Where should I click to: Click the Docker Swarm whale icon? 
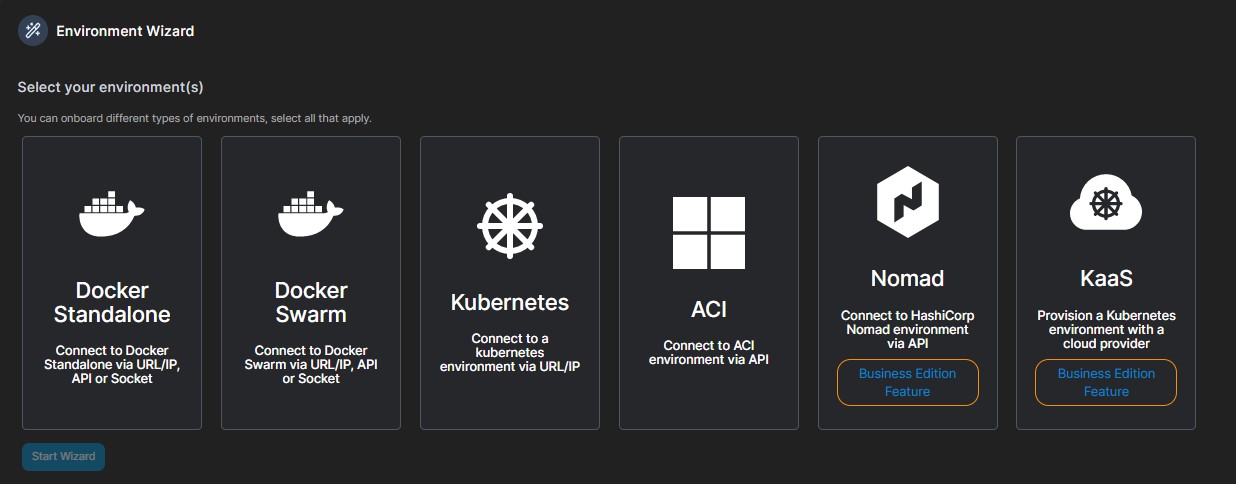tap(311, 214)
